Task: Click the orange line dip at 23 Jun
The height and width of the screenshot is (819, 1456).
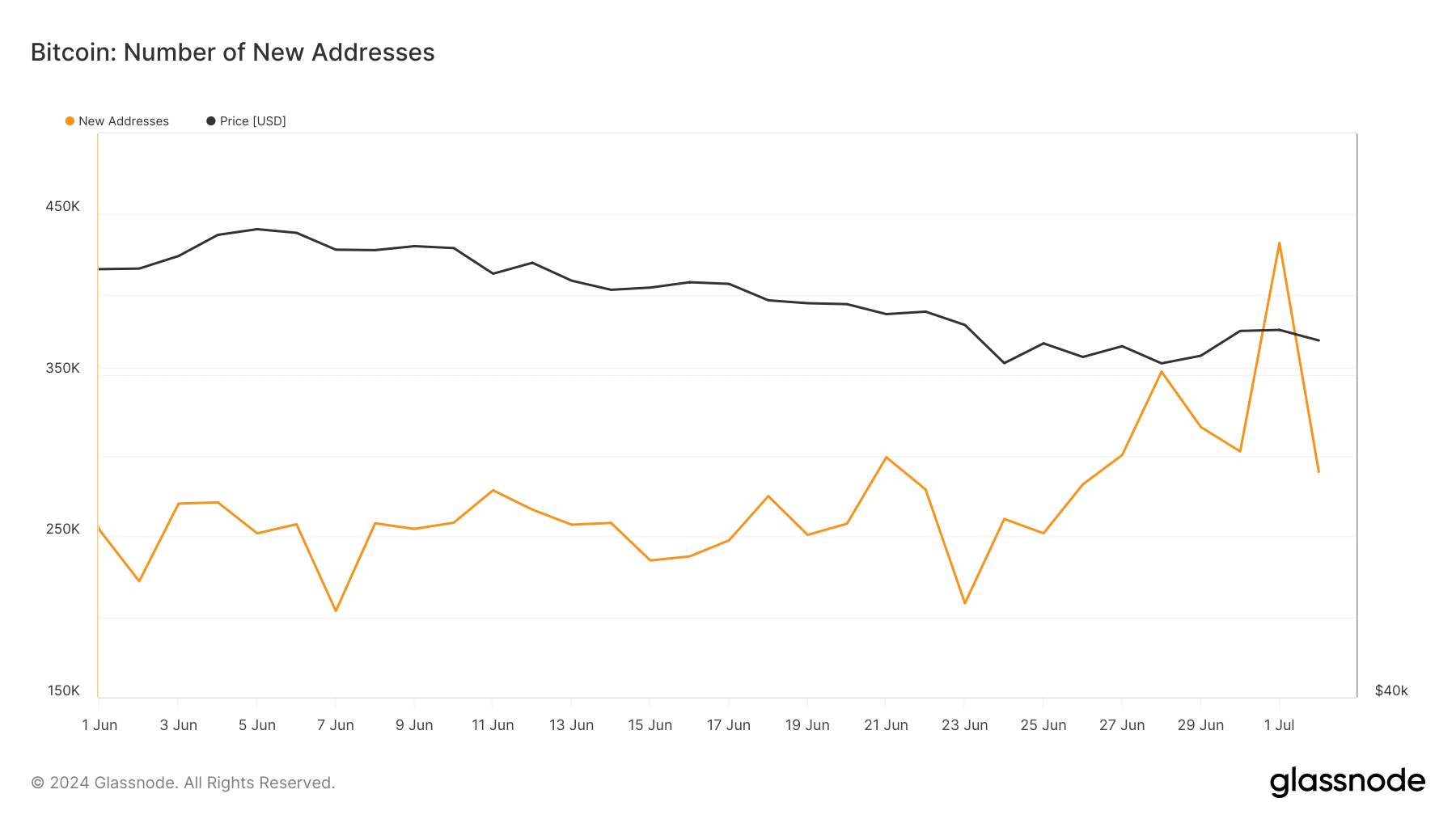Action: (965, 603)
